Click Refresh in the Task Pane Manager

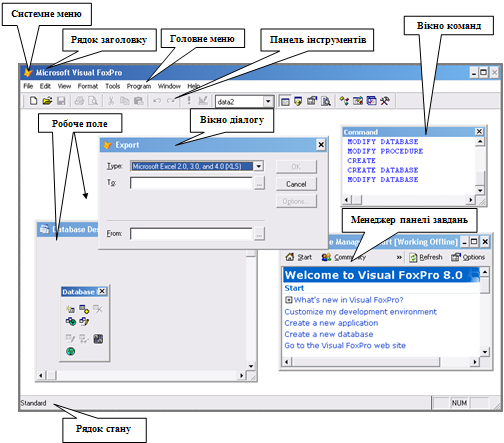click(x=425, y=257)
